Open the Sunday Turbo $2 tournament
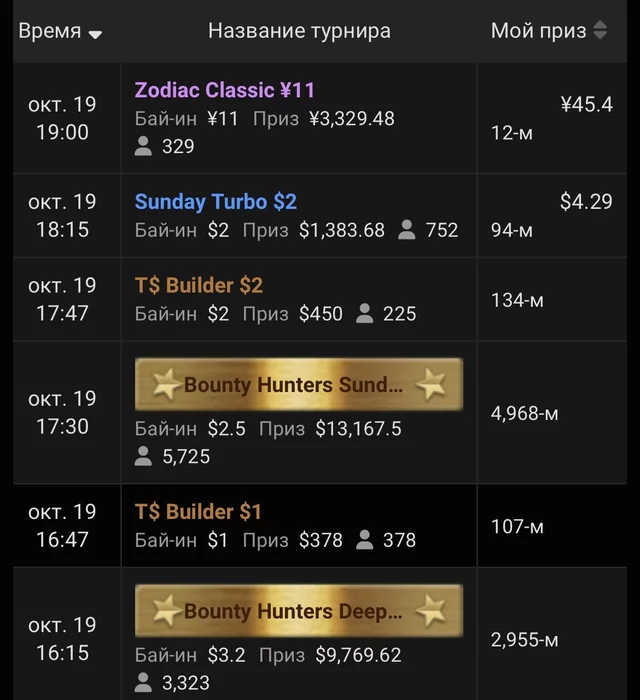This screenshot has height=700, width=640. [x=216, y=202]
